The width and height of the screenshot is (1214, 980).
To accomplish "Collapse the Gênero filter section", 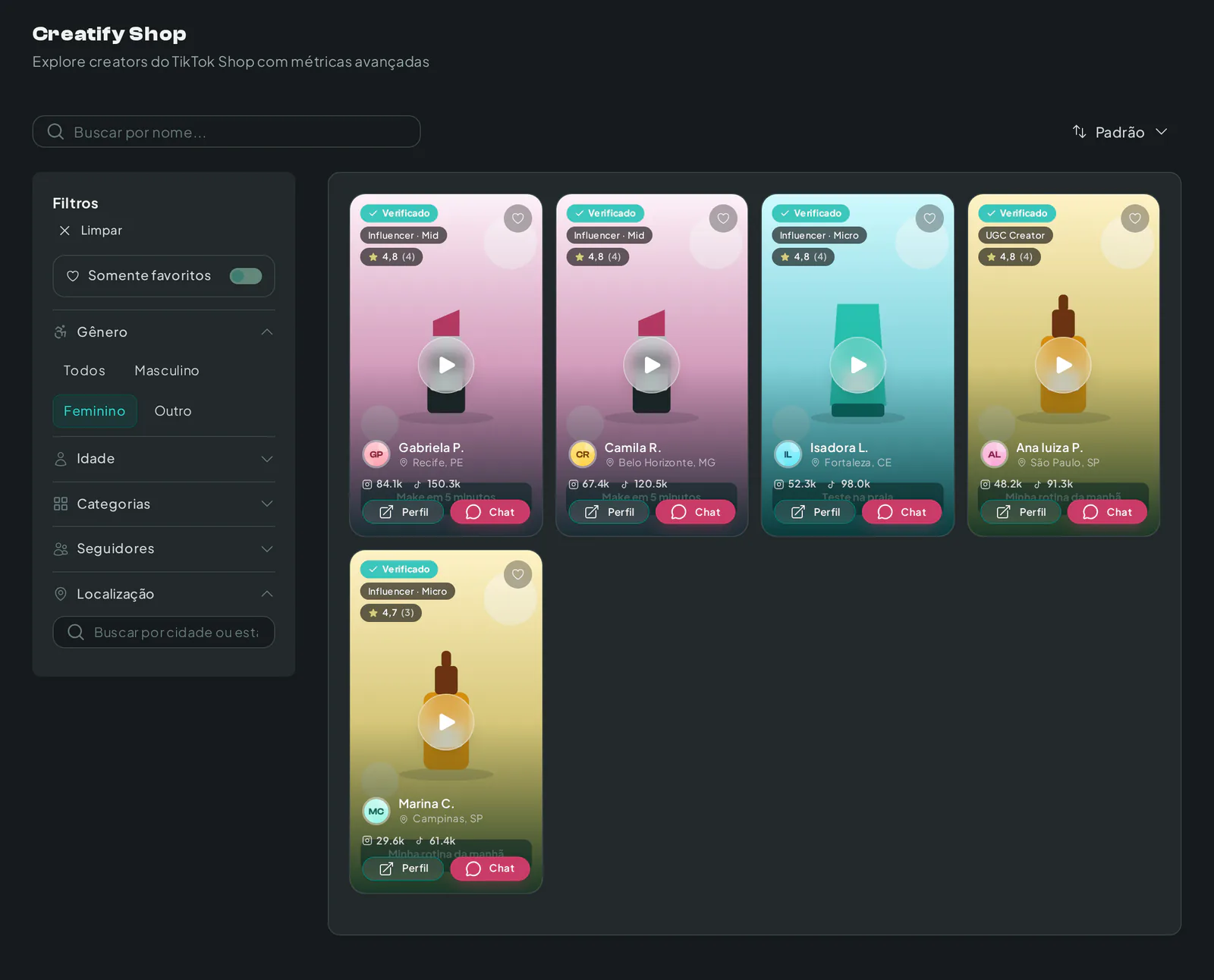I will pos(164,332).
